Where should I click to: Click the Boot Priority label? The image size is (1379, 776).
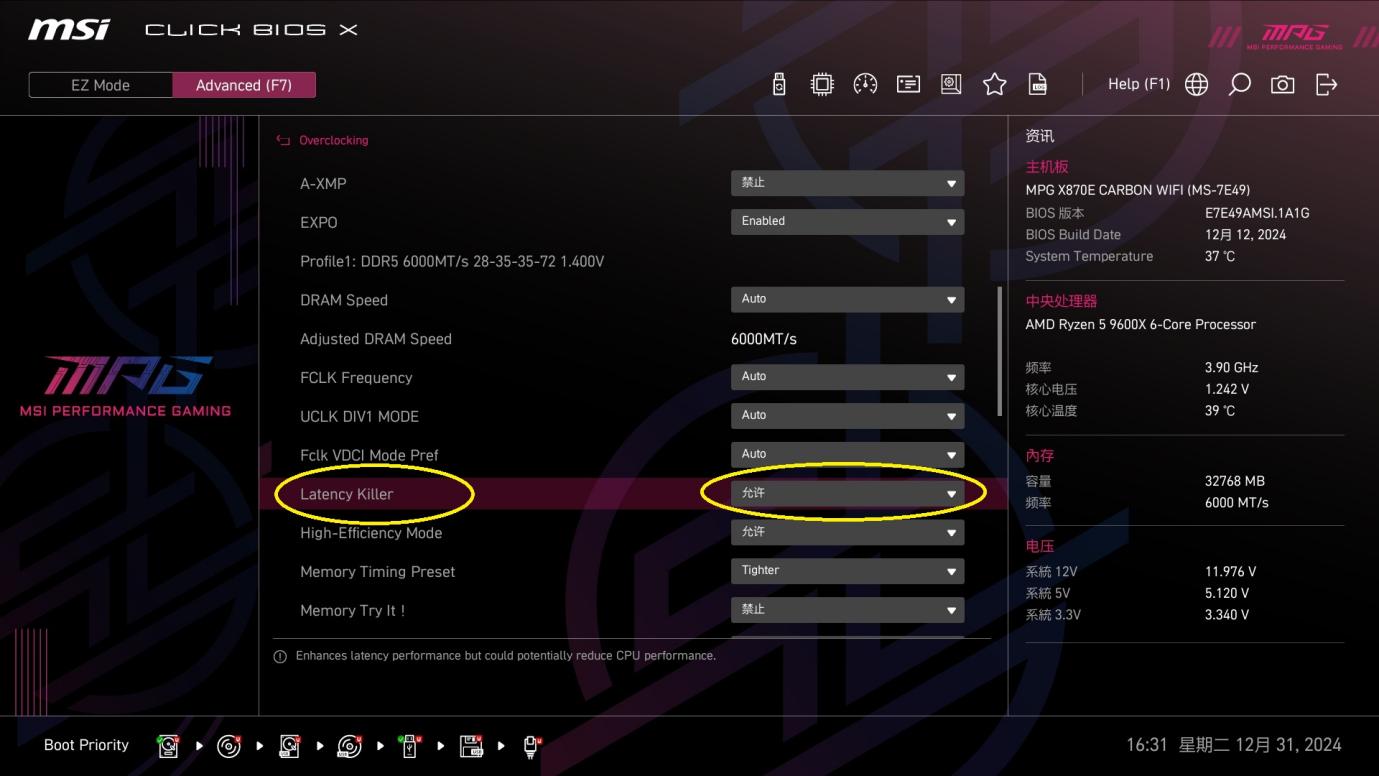(86, 745)
